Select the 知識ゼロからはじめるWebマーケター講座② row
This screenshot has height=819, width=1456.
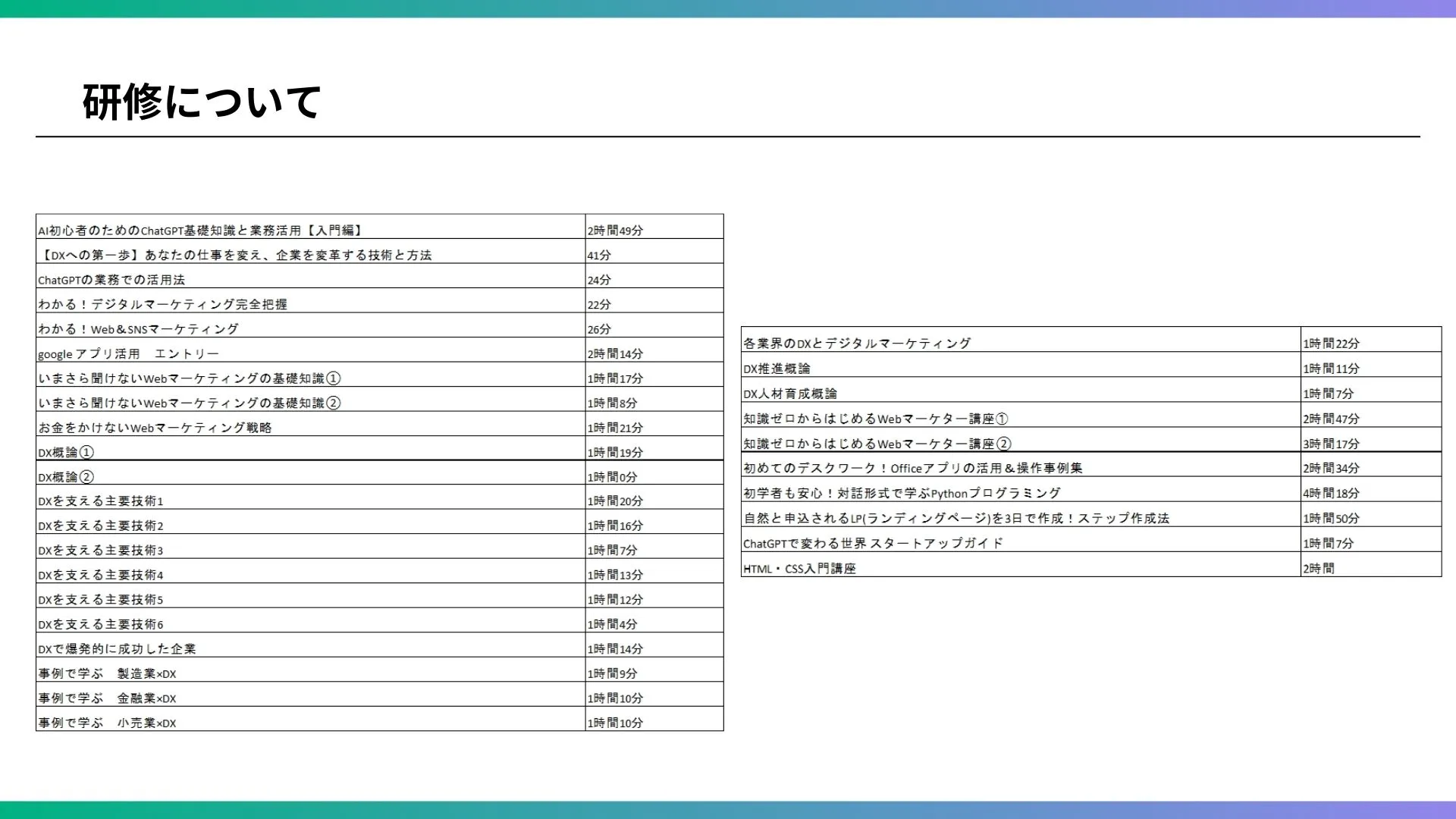coord(877,444)
